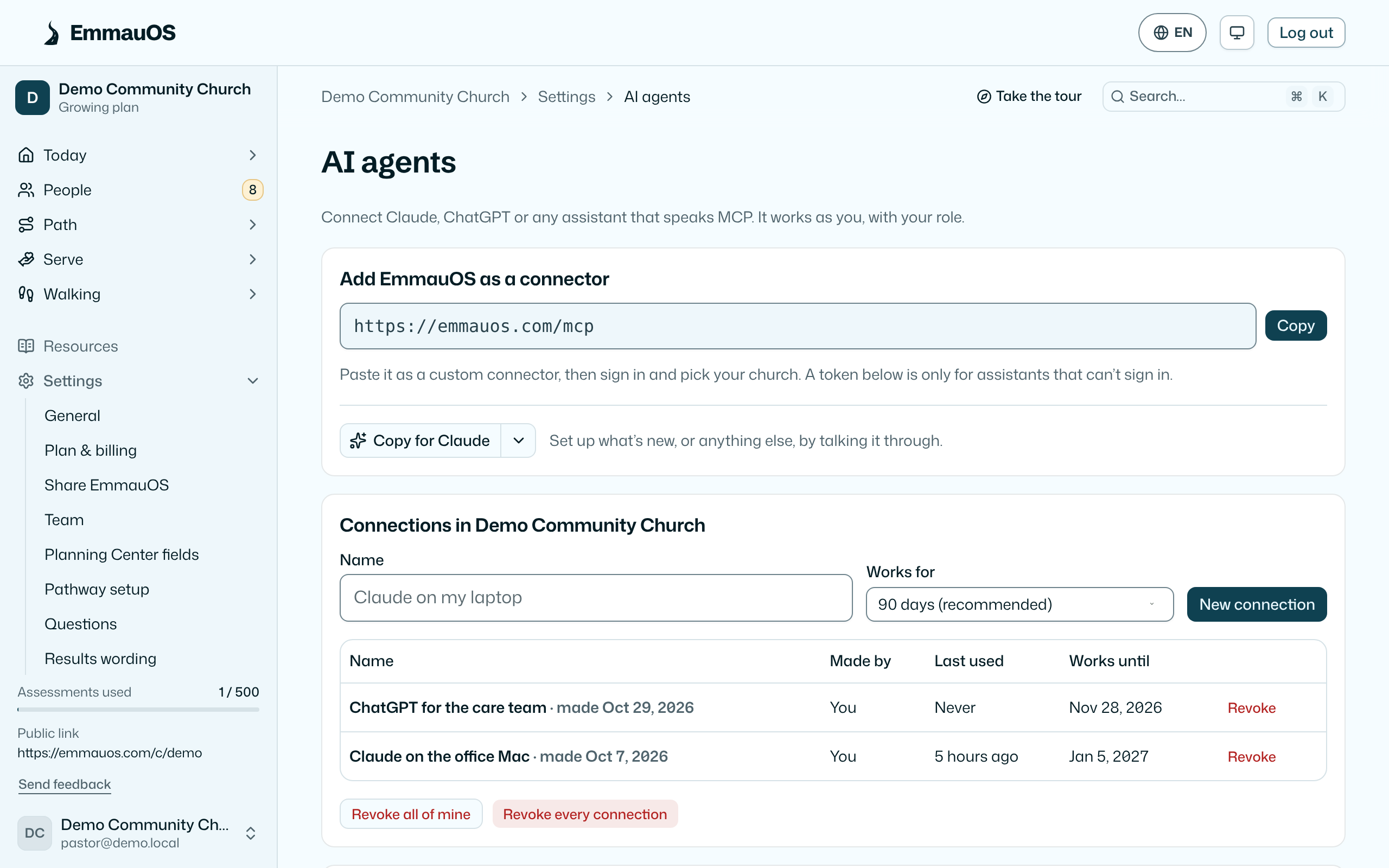Click the Settings gear icon

[26, 381]
